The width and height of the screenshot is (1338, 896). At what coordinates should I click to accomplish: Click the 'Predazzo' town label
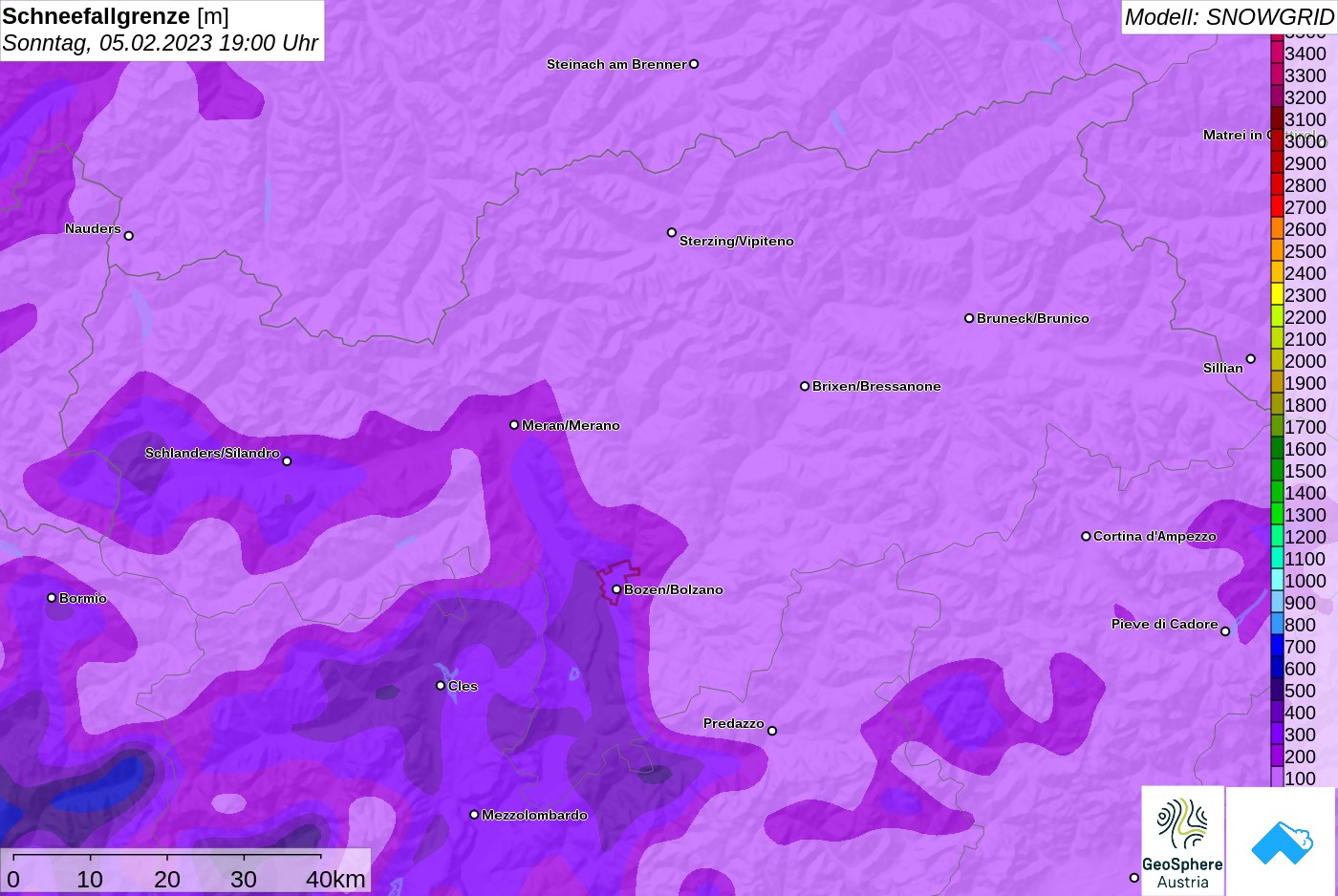tap(734, 723)
